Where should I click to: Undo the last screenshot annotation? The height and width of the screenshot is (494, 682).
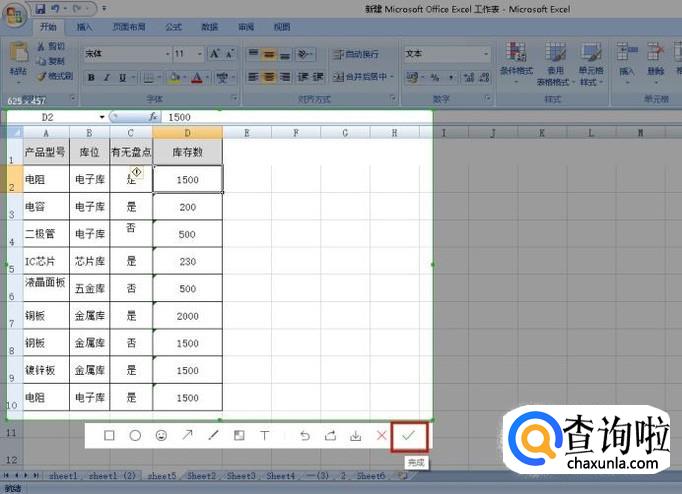pos(305,436)
